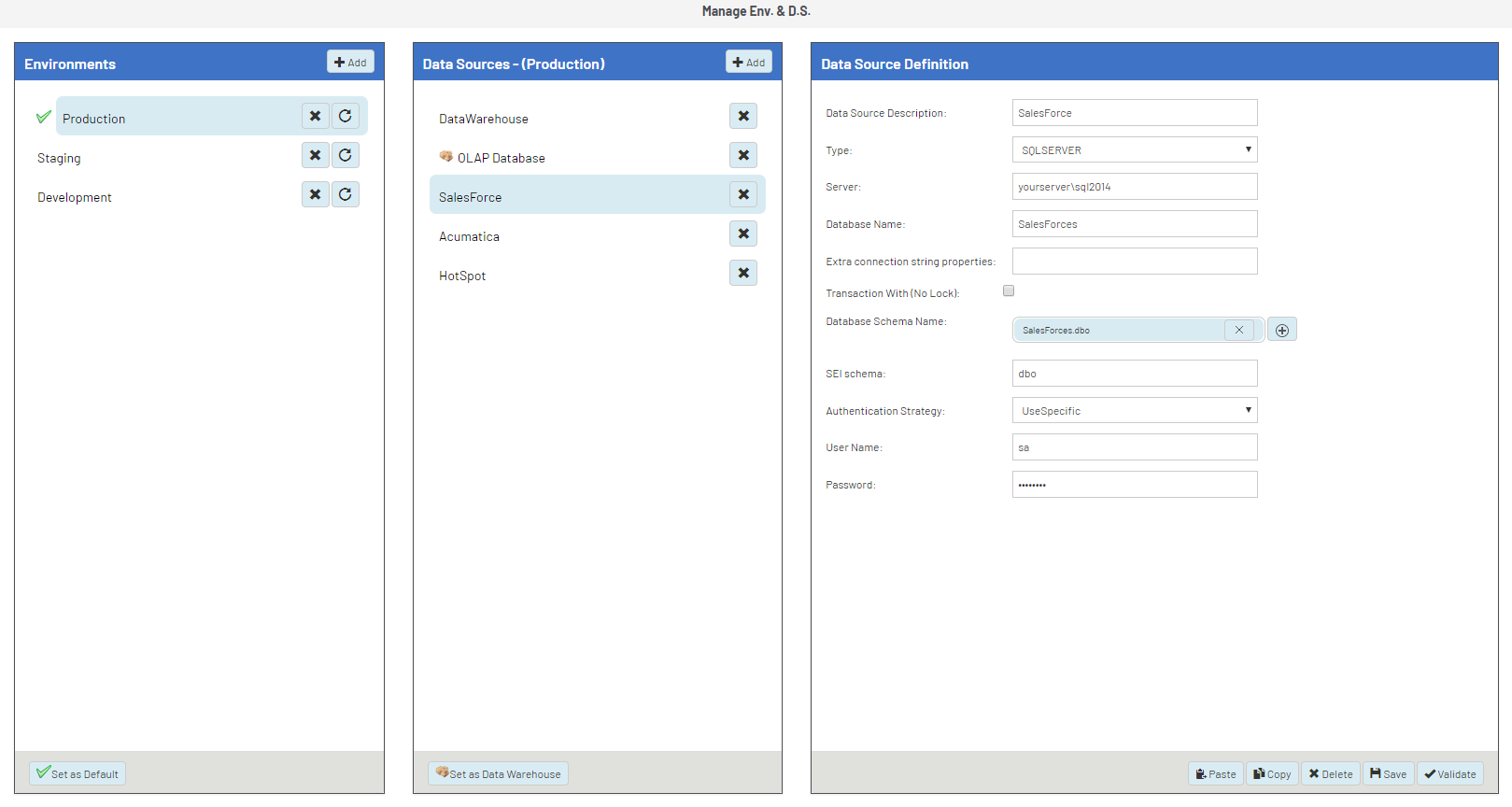Remove the SalesForces.dbo schema entry

(x=1239, y=330)
